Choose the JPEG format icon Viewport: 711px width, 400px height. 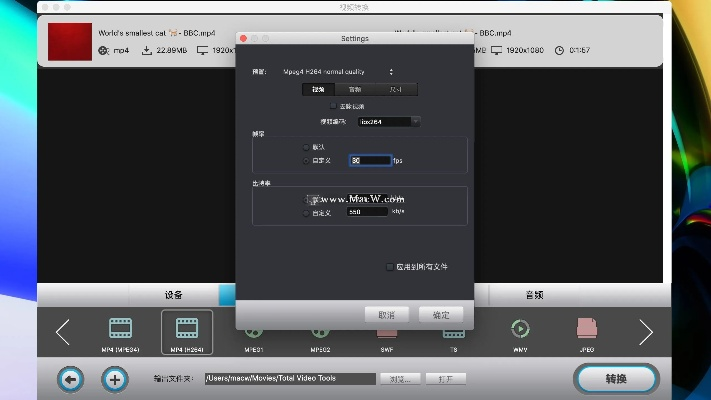click(586, 331)
